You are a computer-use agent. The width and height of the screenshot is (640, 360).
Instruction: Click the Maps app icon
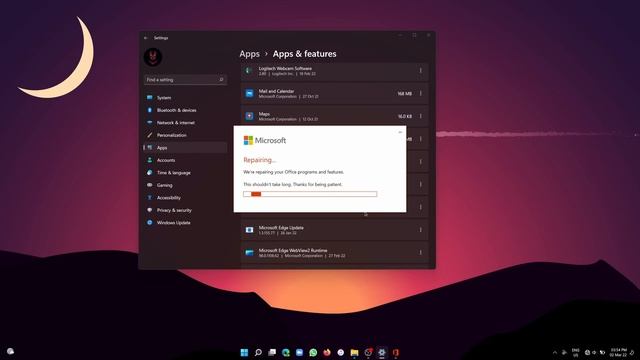click(249, 116)
